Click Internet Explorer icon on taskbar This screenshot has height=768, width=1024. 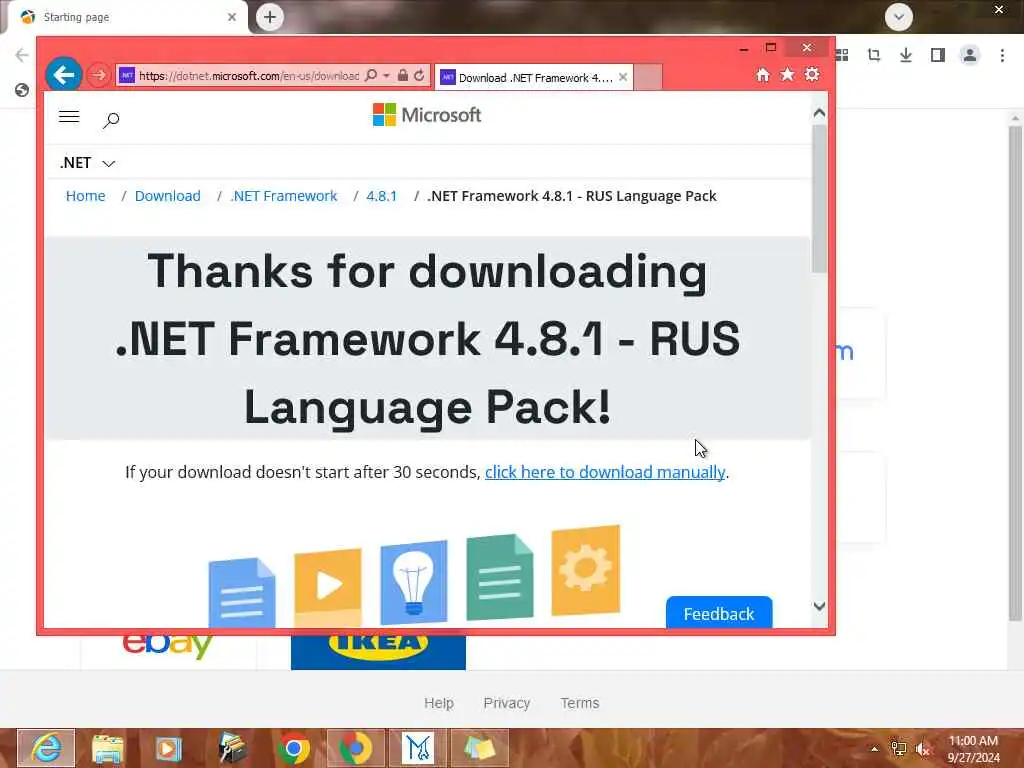pyautogui.click(x=46, y=748)
